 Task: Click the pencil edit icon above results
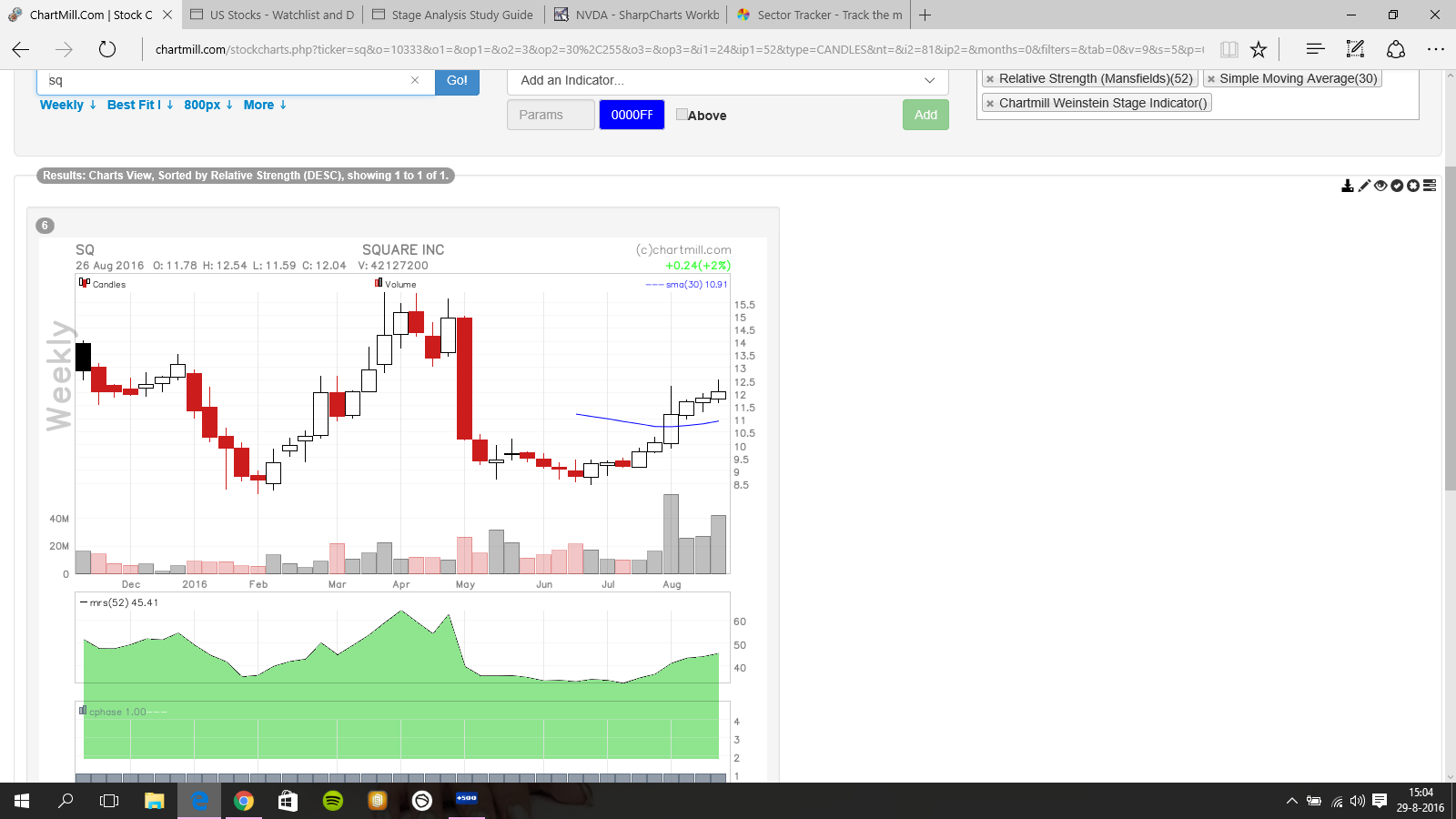click(x=1363, y=186)
